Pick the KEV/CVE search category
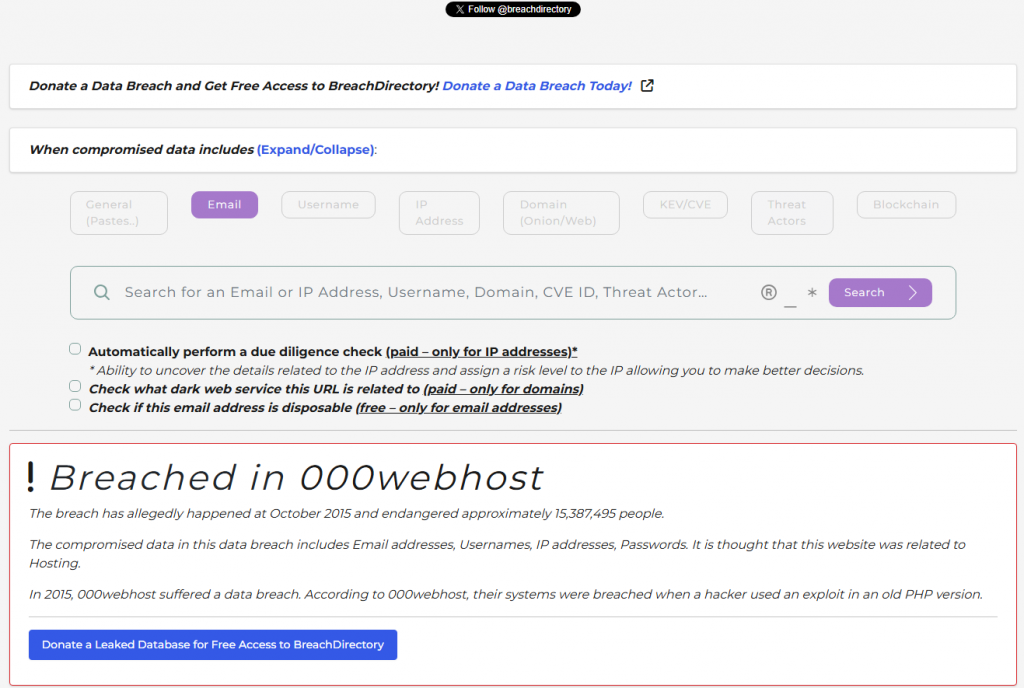 point(685,205)
